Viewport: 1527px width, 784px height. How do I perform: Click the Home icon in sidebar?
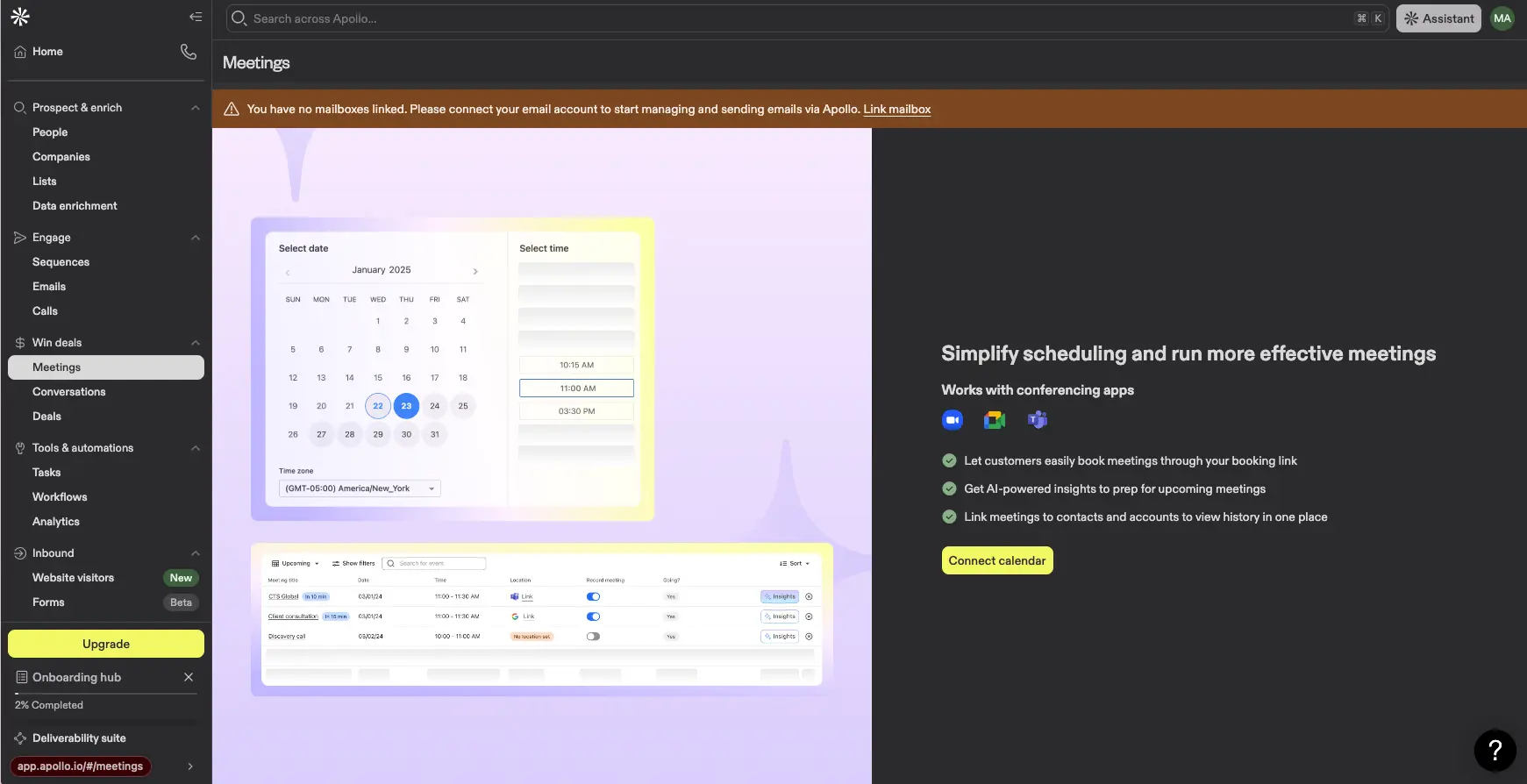coord(20,52)
